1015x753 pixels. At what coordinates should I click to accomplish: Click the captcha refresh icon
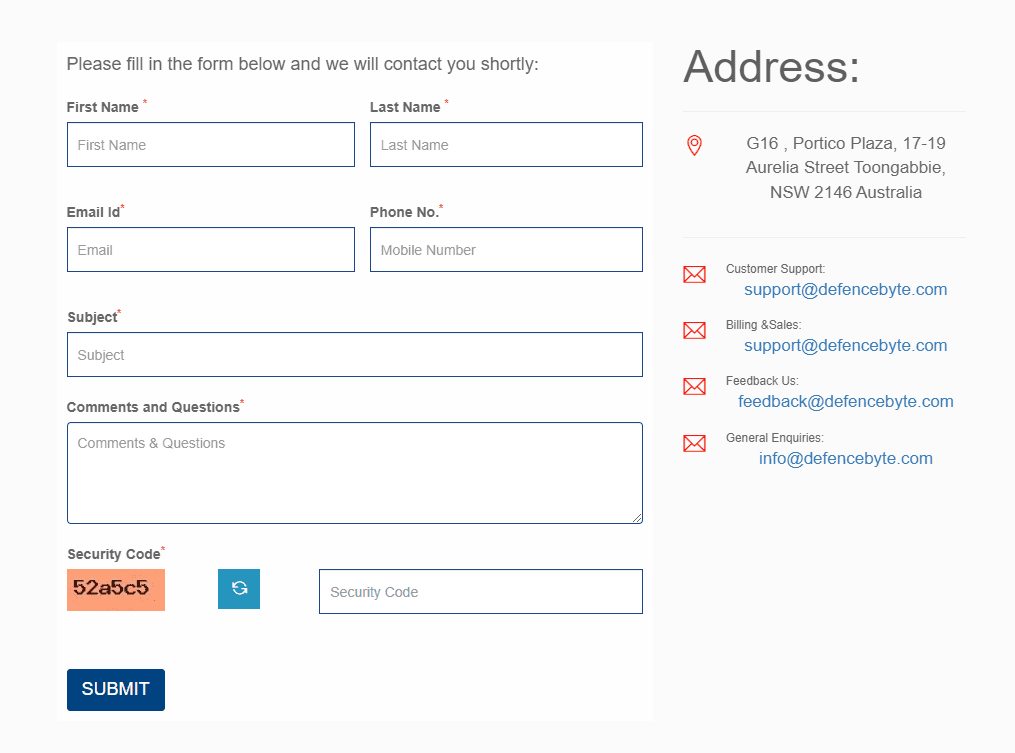pyautogui.click(x=238, y=589)
